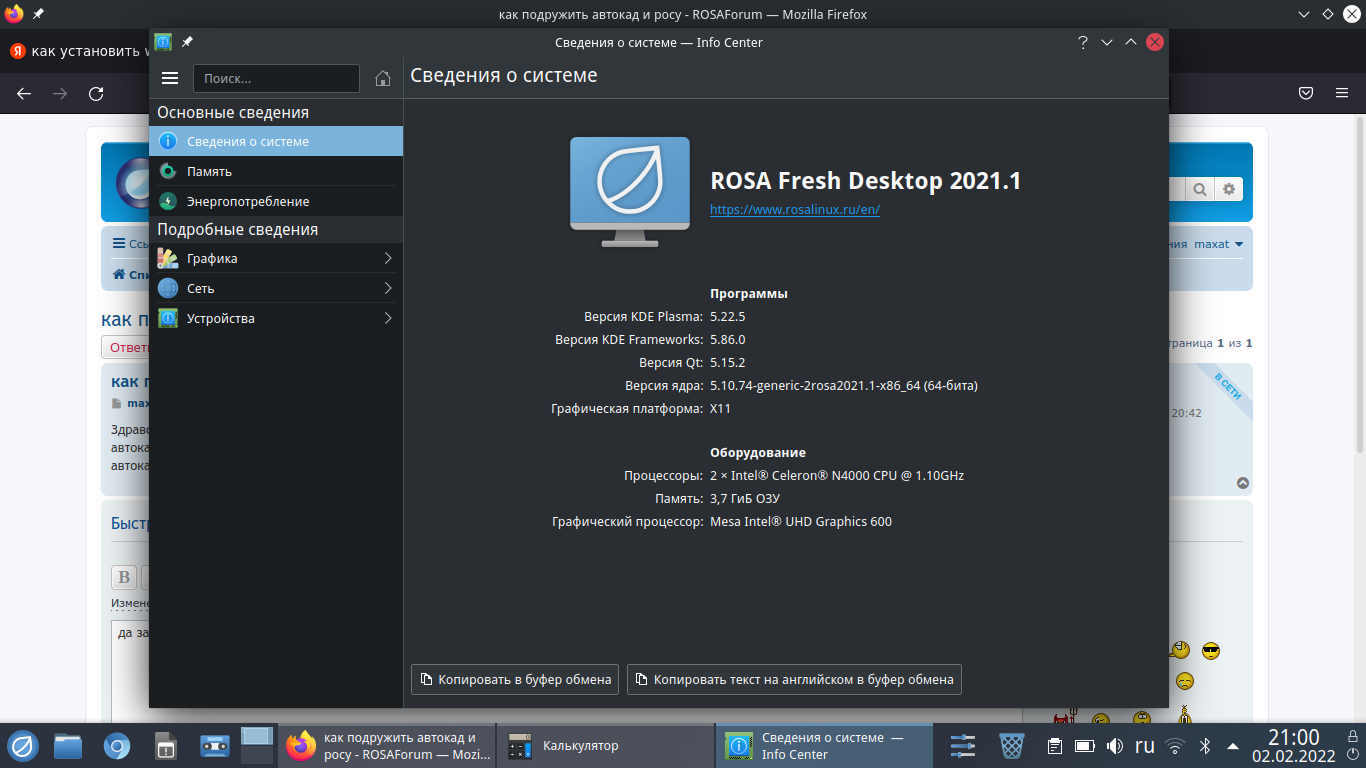
Task: Click the ROSA monitor logo image
Action: [x=630, y=192]
